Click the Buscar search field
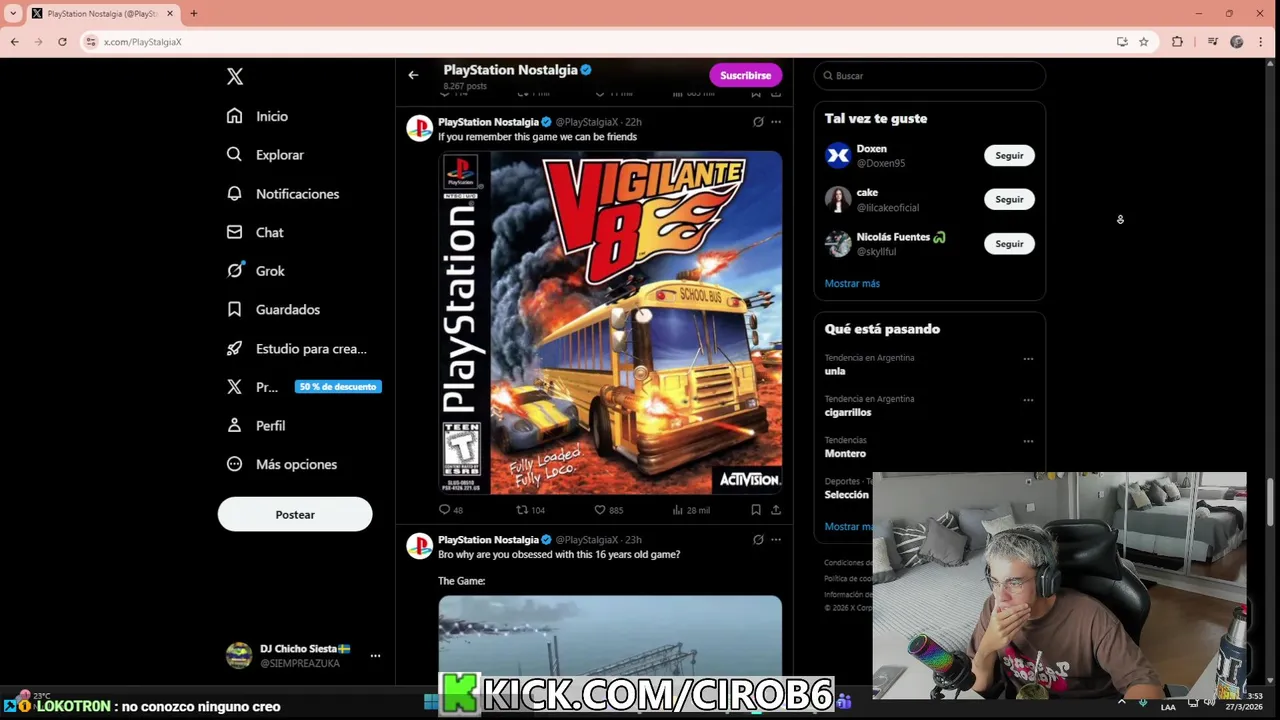Viewport: 1280px width, 720px height. [930, 75]
